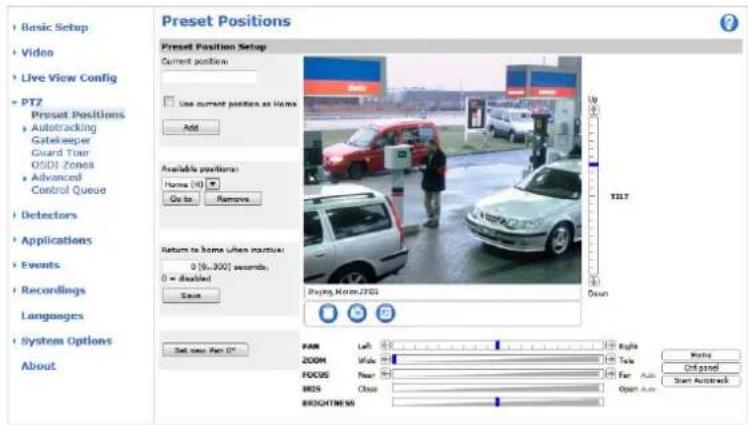Click the Go to button
Image resolution: width=748 pixels, height=425 pixels.
click(181, 199)
